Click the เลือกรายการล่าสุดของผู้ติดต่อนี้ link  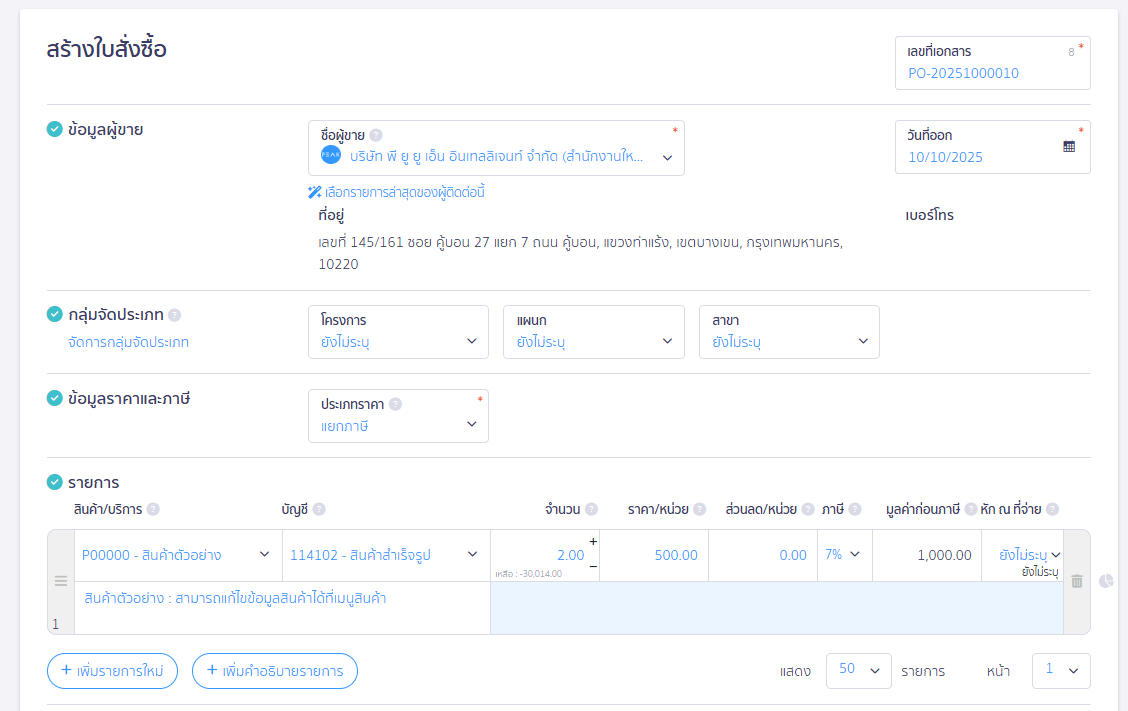397,192
